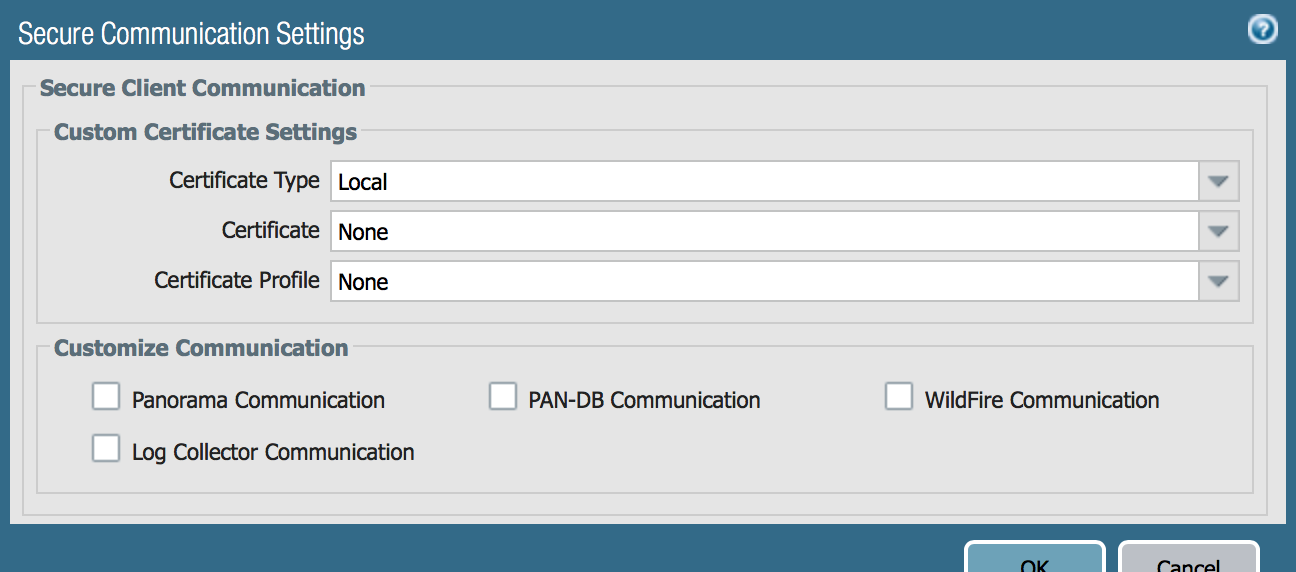Expand the Certificate Type dropdown arrow
Viewport: 1296px width, 572px height.
(1218, 182)
